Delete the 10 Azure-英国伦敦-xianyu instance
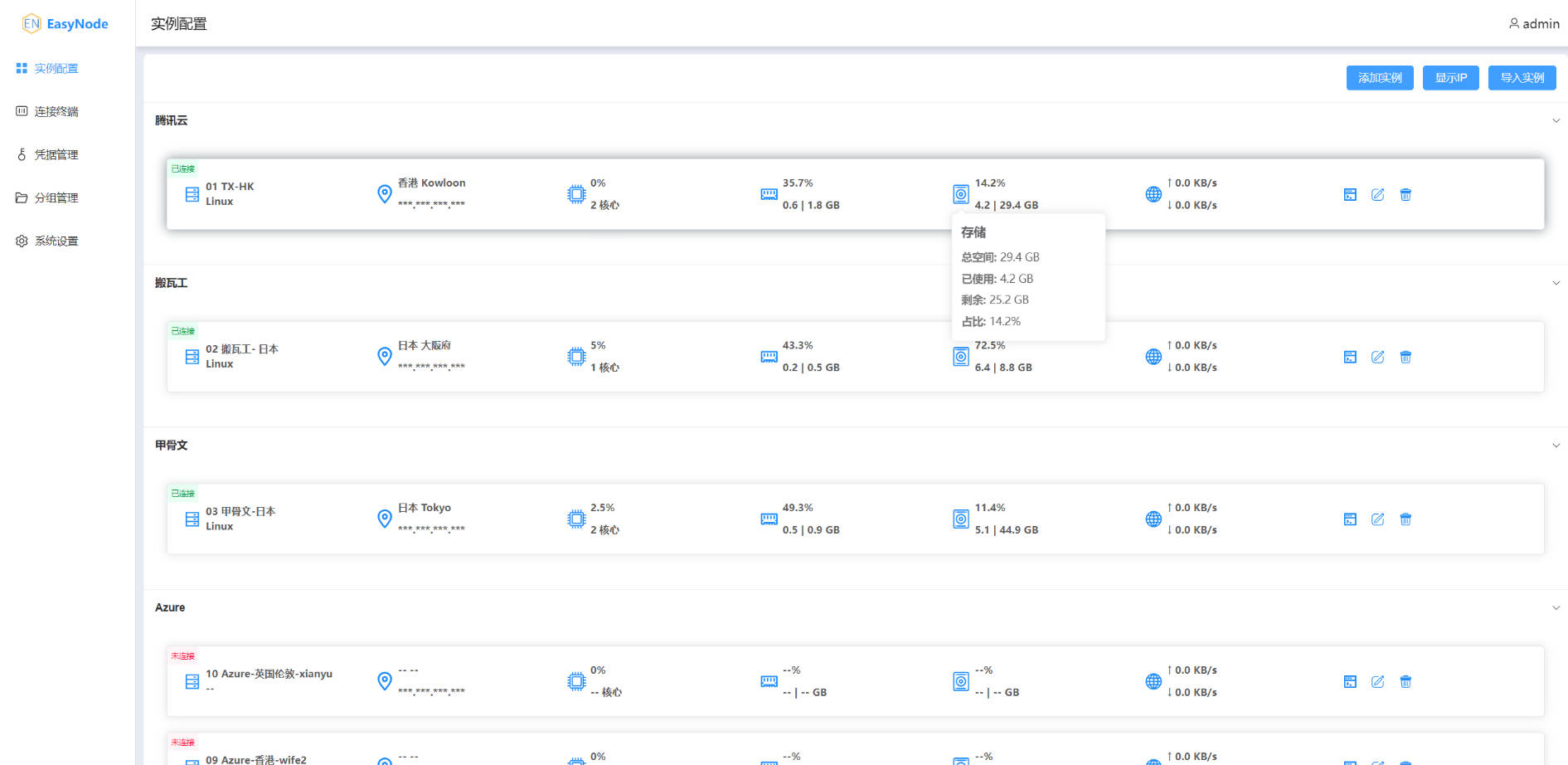1568x765 pixels. click(1405, 682)
